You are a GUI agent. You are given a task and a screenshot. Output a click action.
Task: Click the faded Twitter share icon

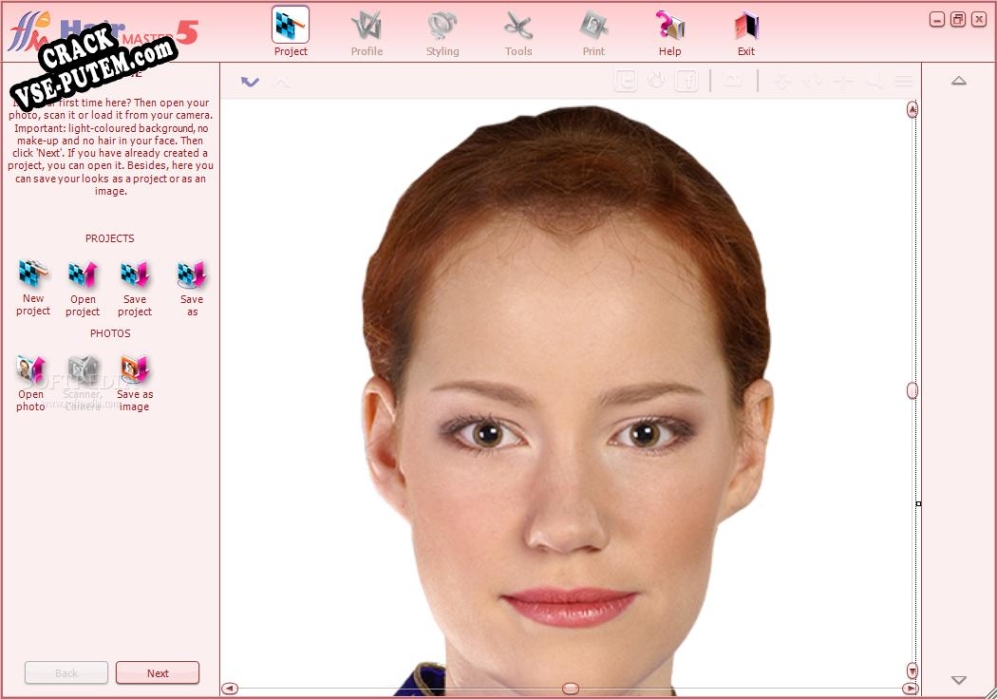[x=626, y=81]
